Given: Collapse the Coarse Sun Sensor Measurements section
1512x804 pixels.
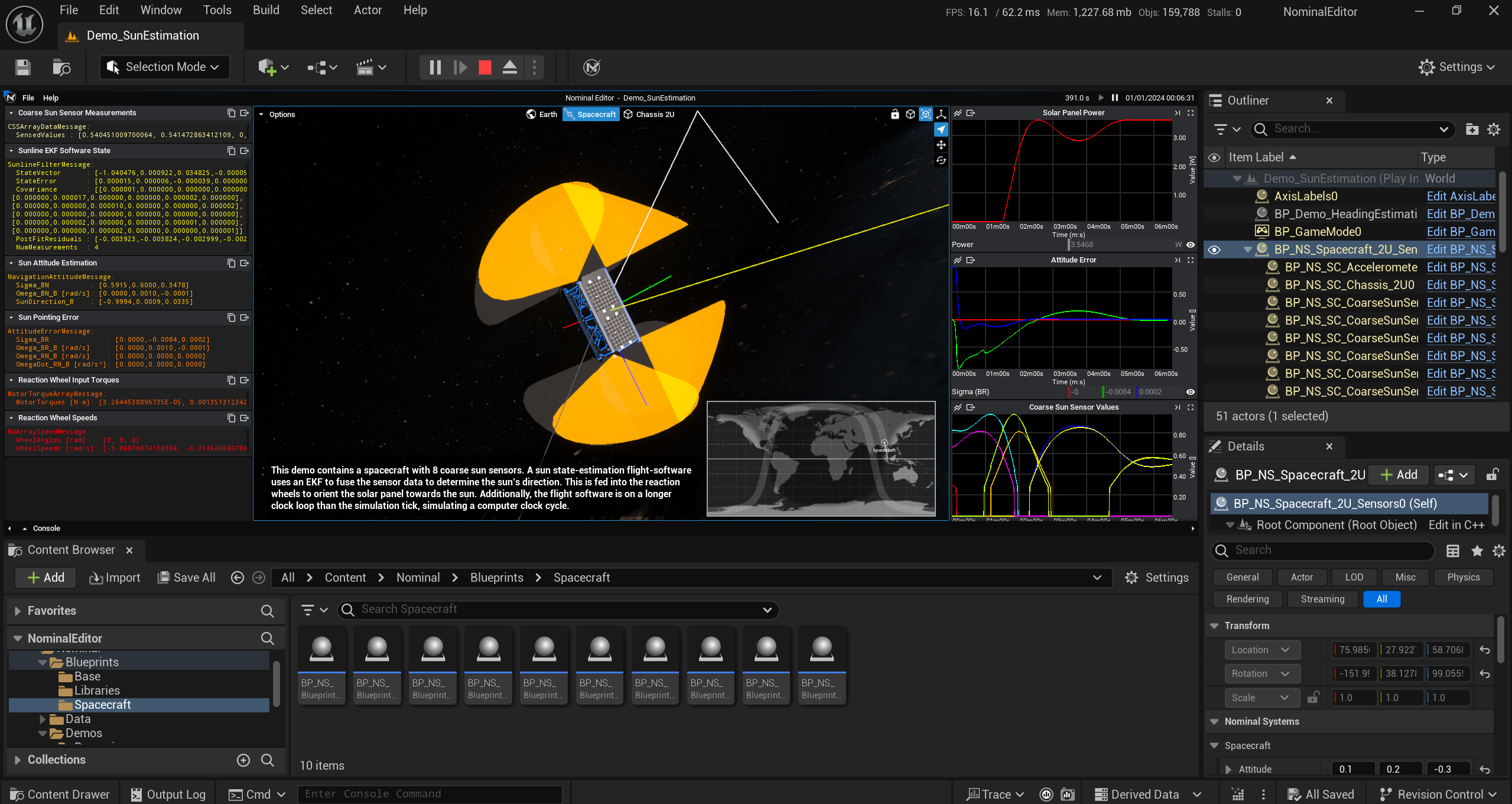Looking at the screenshot, I should 11,113.
